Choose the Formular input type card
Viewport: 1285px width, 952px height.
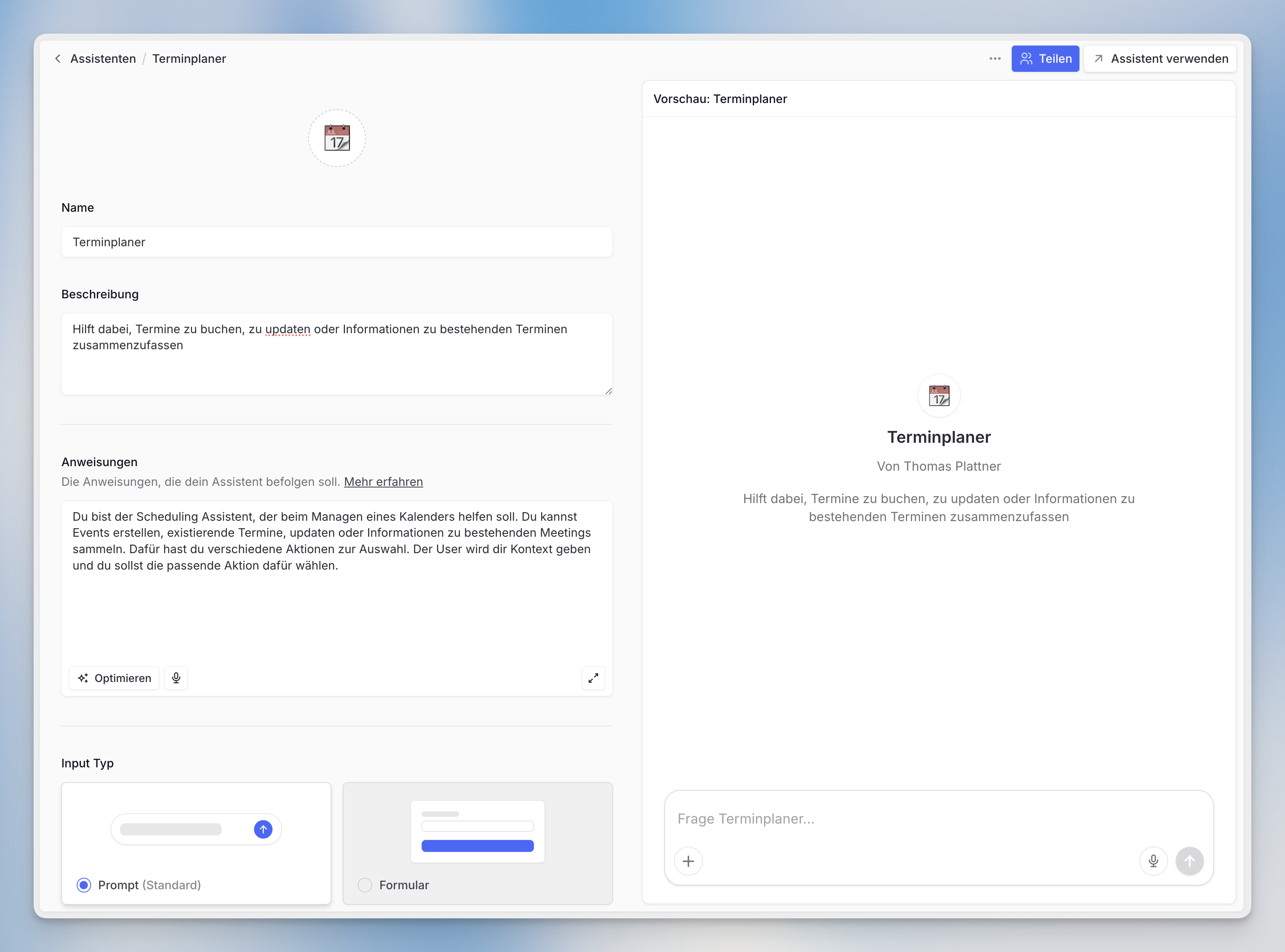click(477, 831)
